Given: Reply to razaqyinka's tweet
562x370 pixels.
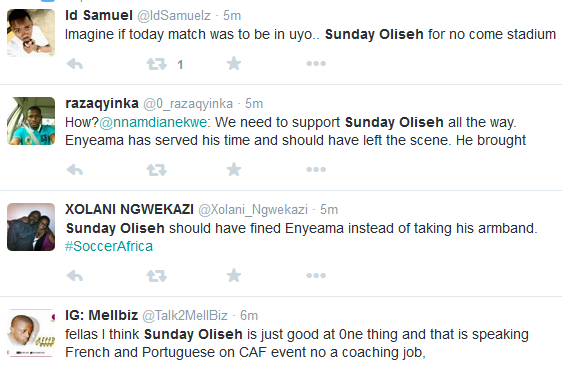Looking at the screenshot, I should 75,170.
